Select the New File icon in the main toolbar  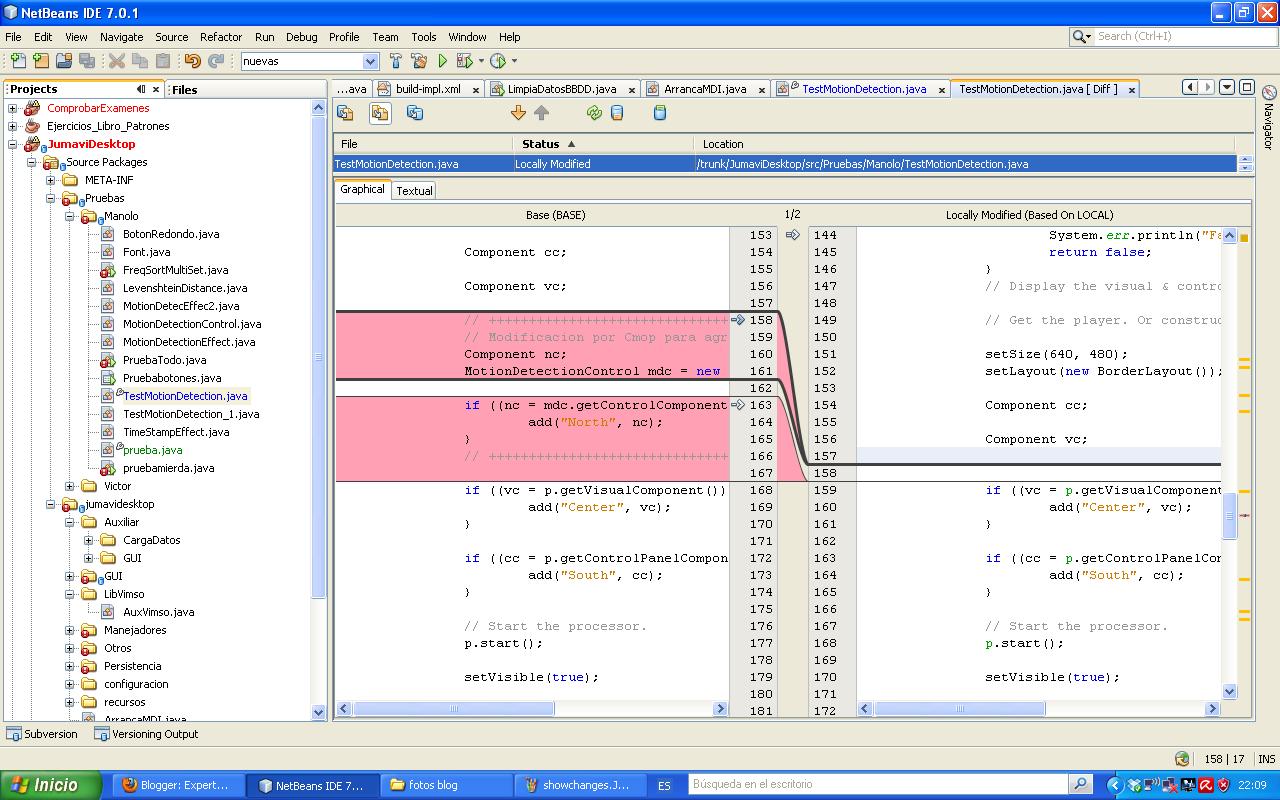pos(18,61)
